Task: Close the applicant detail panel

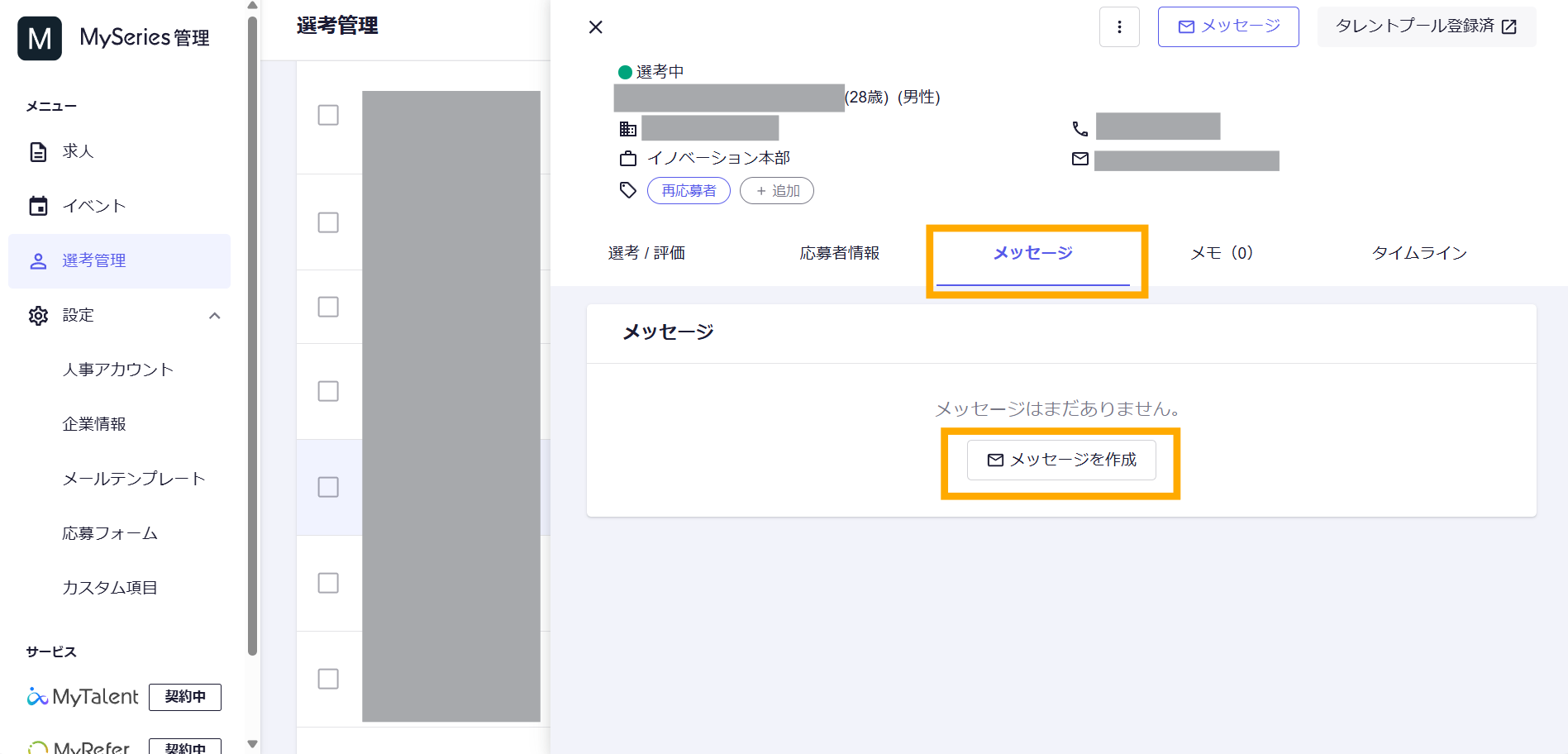Action: coord(595,27)
